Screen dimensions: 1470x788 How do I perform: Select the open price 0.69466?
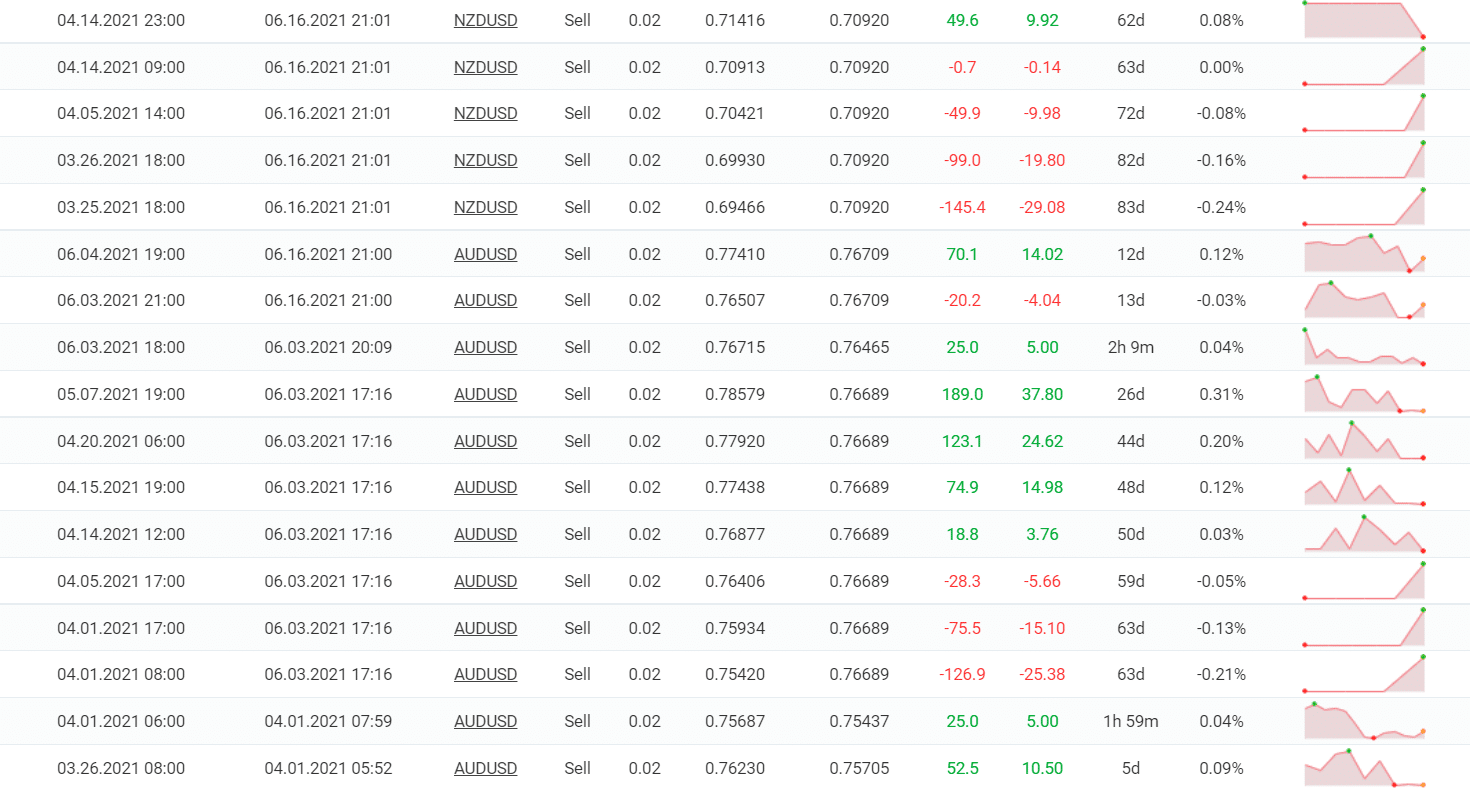tap(735, 207)
